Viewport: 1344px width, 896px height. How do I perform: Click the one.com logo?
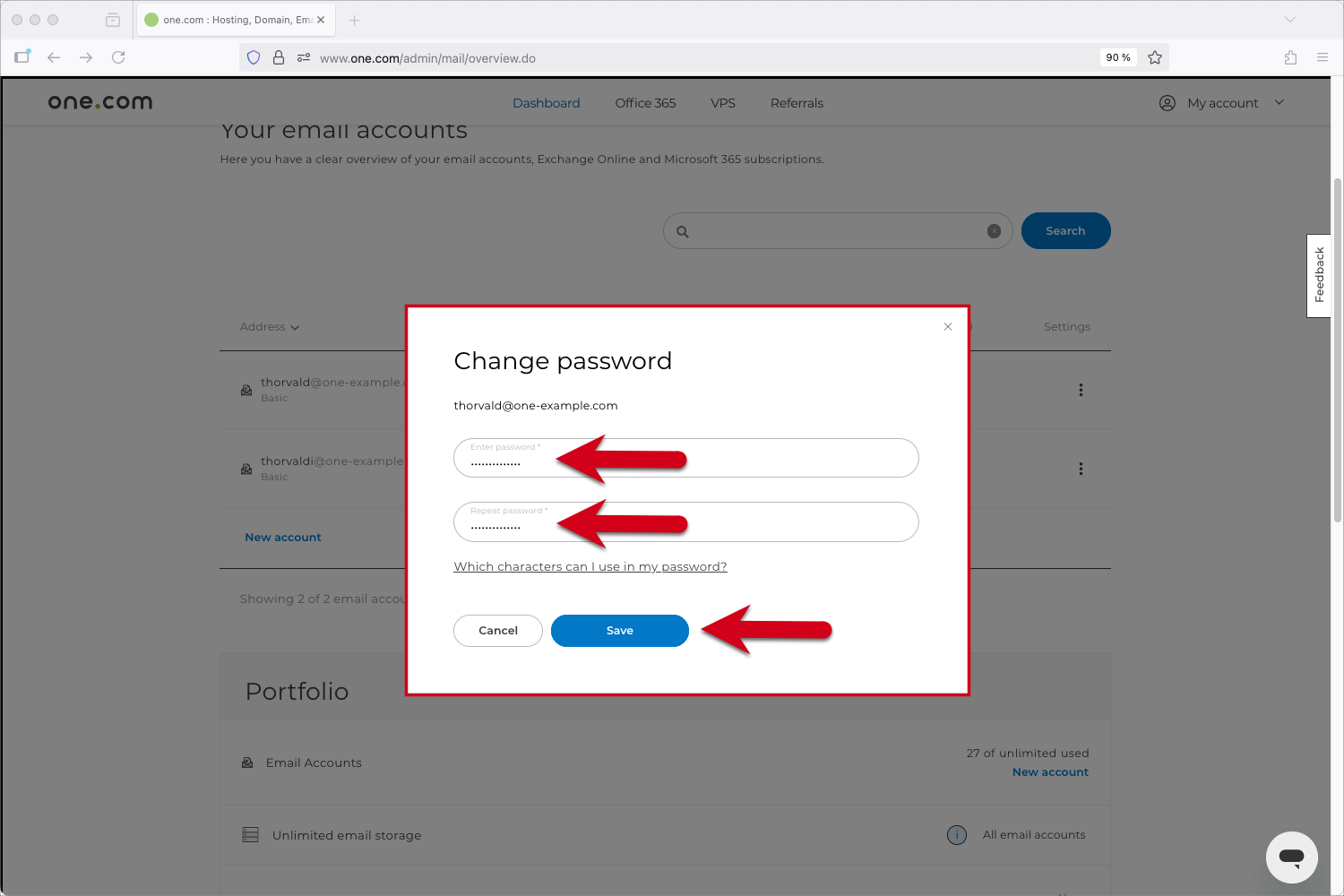pyautogui.click(x=99, y=101)
